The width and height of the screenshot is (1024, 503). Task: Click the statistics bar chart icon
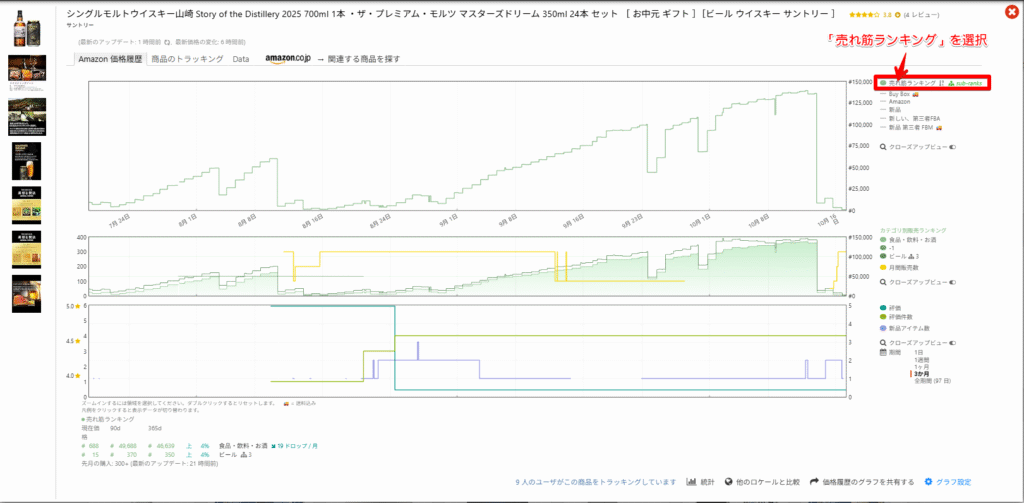pyautogui.click(x=692, y=482)
